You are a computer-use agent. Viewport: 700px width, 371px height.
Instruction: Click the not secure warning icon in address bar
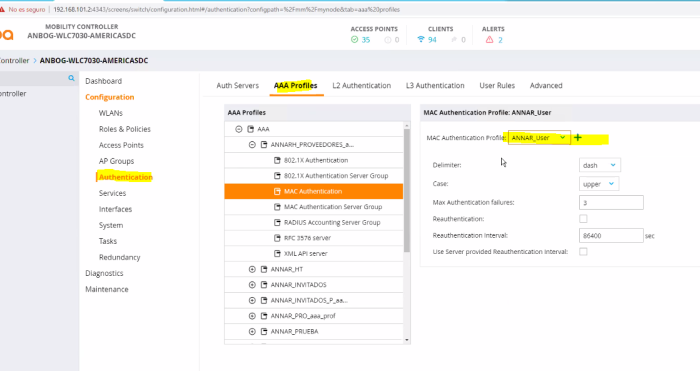tap(3, 9)
